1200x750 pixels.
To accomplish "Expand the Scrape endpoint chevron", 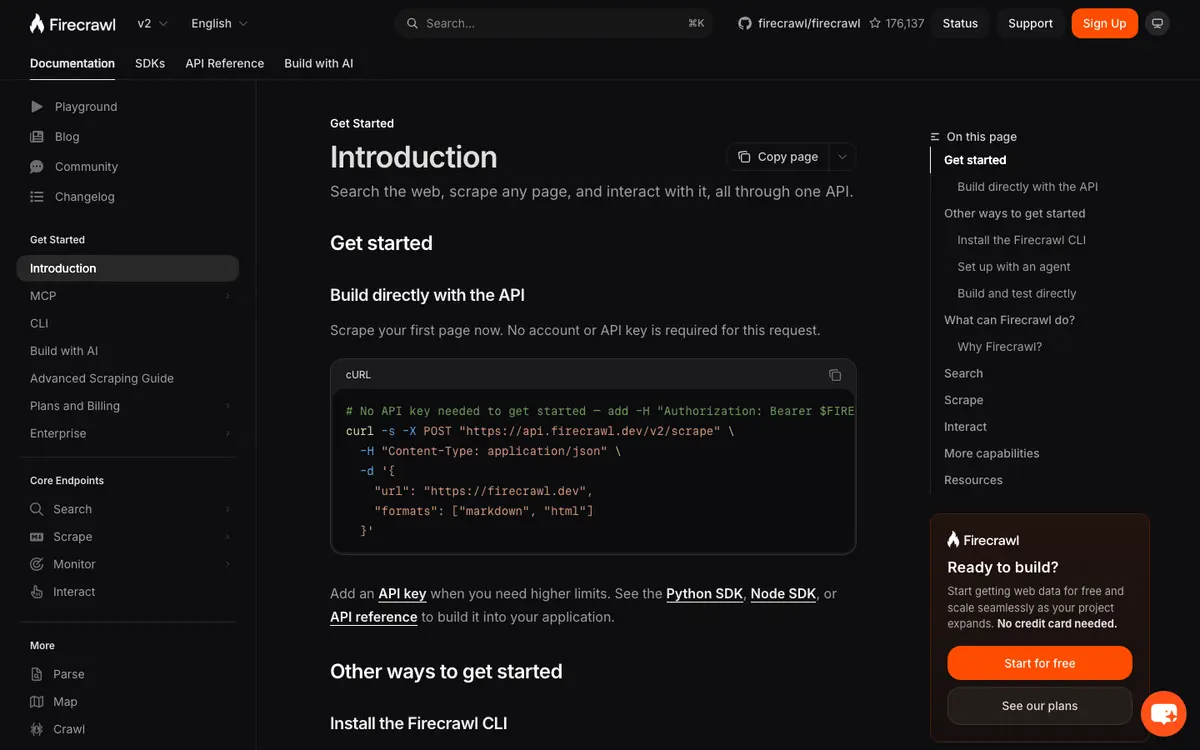I will tap(227, 537).
